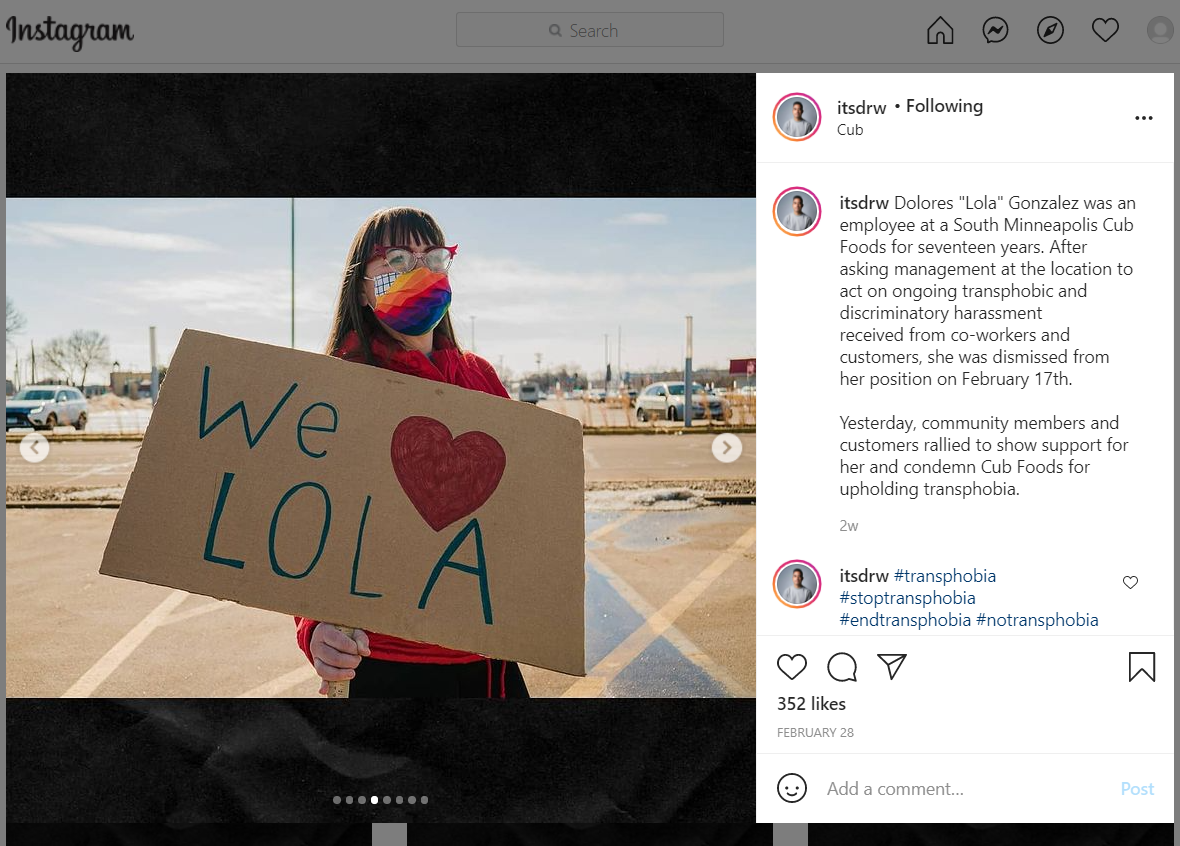Like the post with the heart icon

point(792,667)
